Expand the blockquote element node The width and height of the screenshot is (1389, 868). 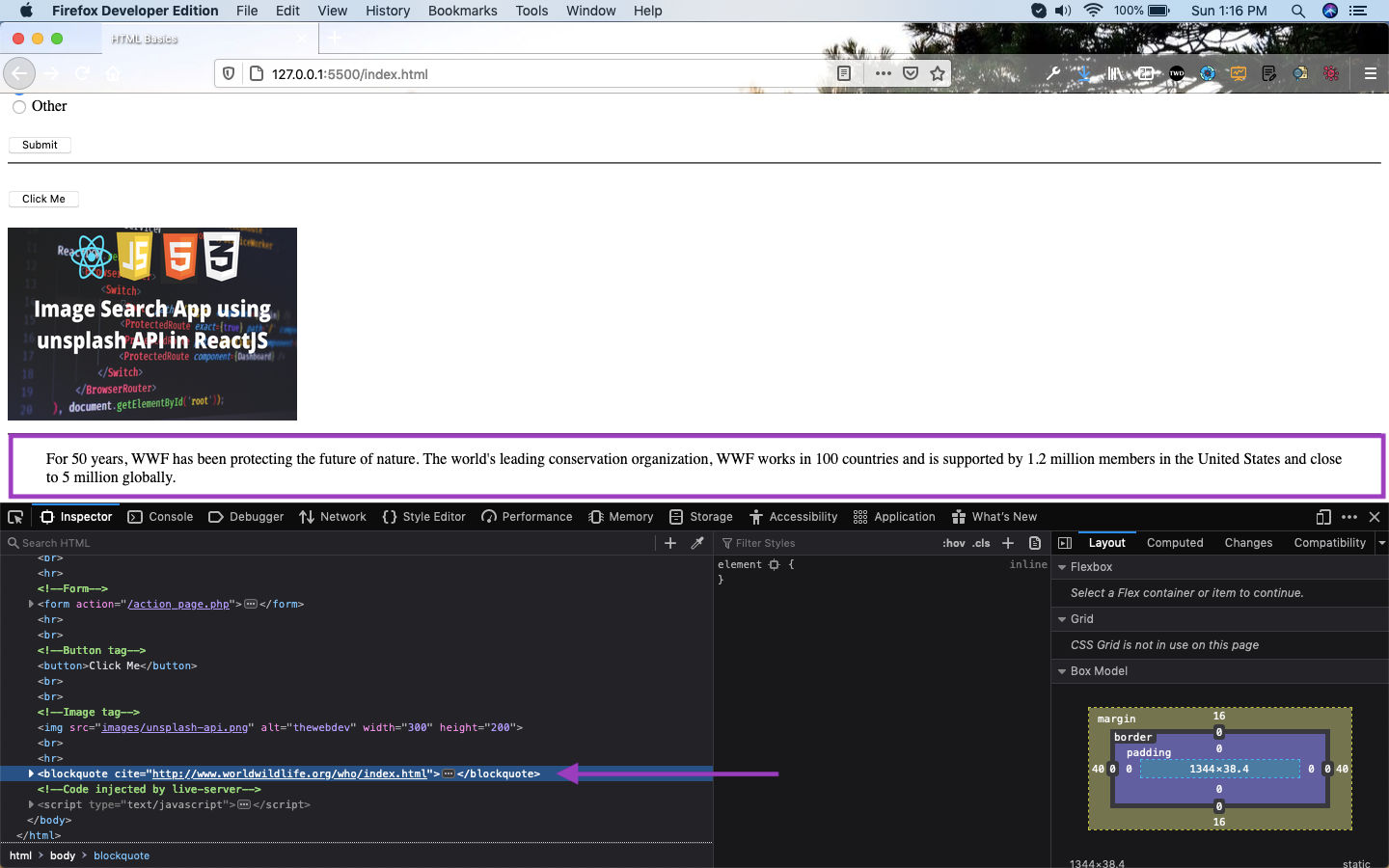(x=31, y=773)
